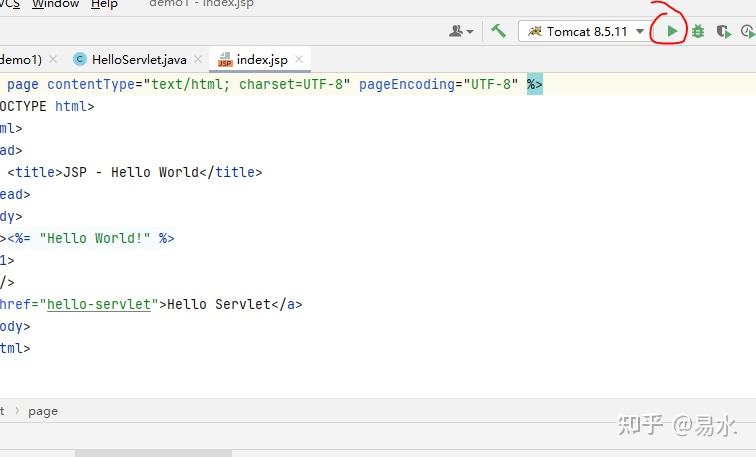This screenshot has width=756, height=457.
Task: Open the Help menu
Action: tap(104, 4)
